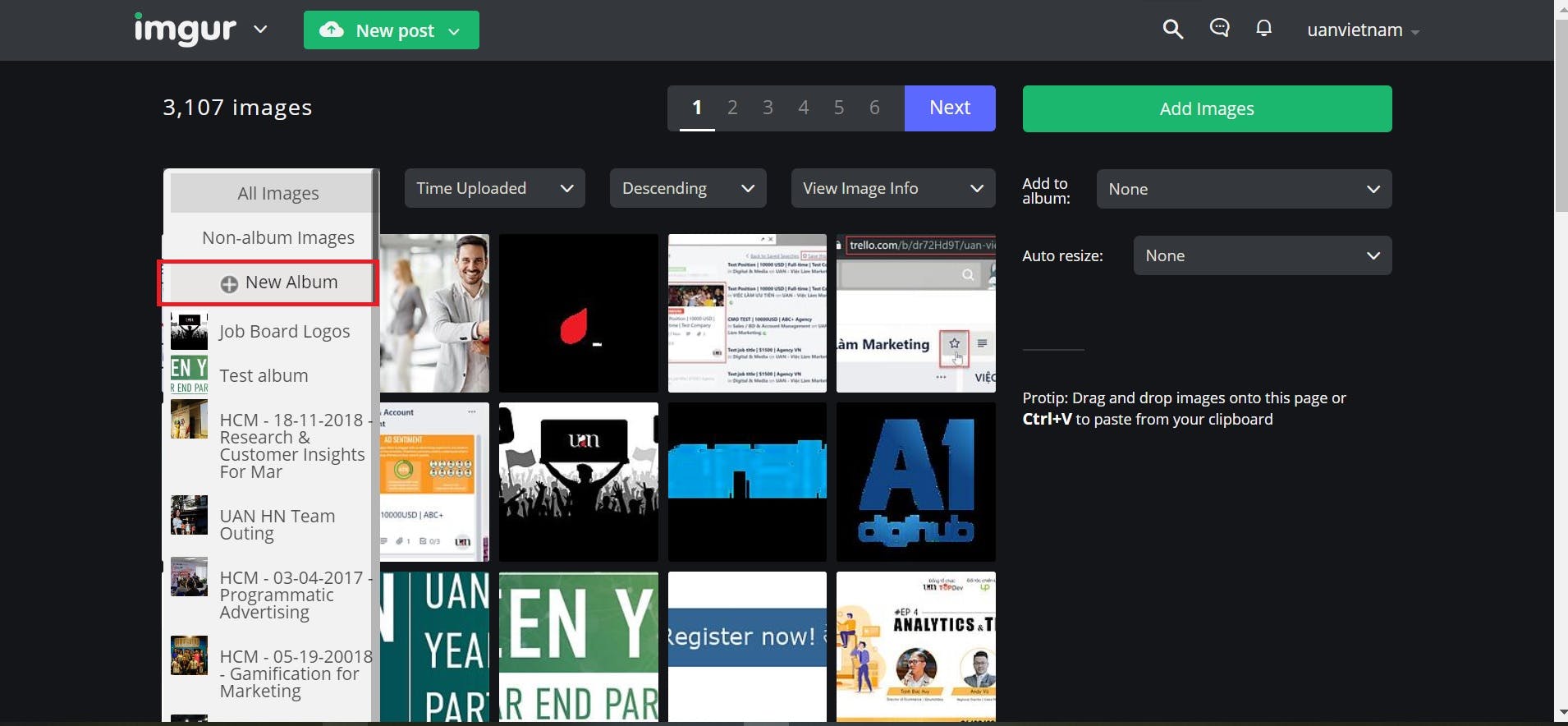Open the uanvietnam account menu
Image resolution: width=1568 pixels, height=726 pixels.
pyautogui.click(x=1363, y=30)
